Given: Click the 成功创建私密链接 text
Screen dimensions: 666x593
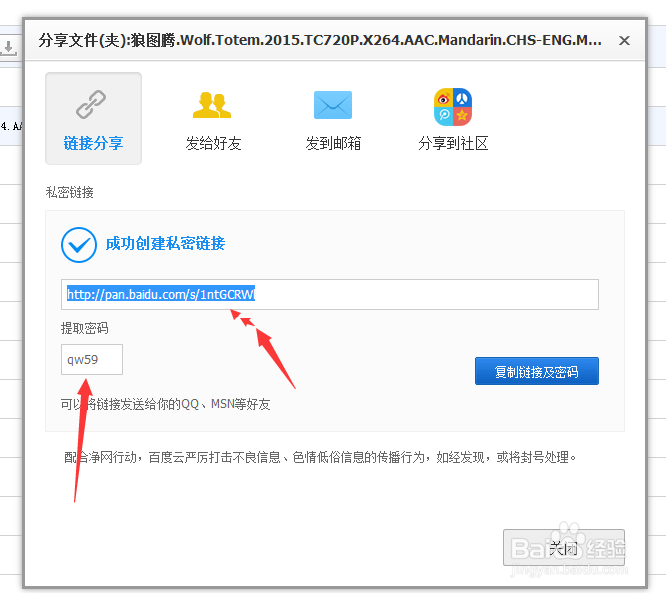Looking at the screenshot, I should (x=165, y=244).
